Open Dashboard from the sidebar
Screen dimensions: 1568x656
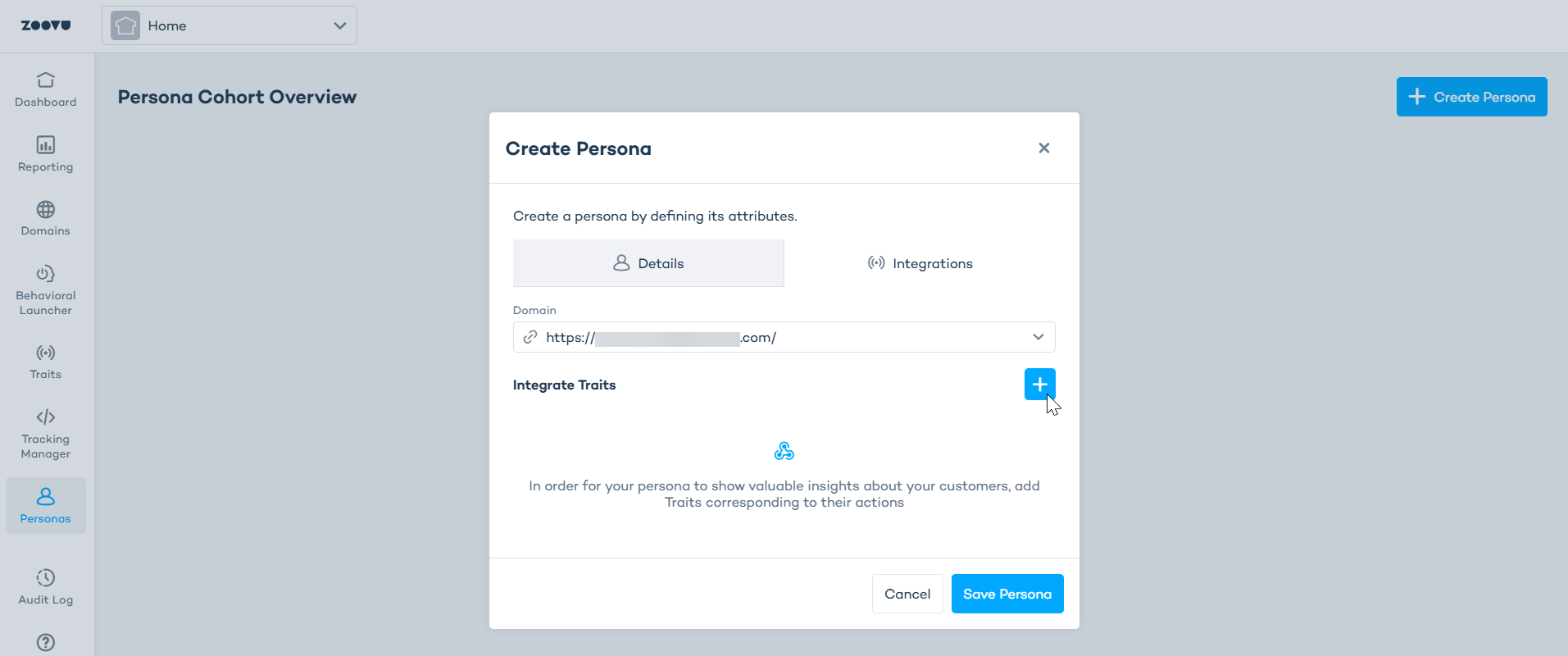click(46, 89)
